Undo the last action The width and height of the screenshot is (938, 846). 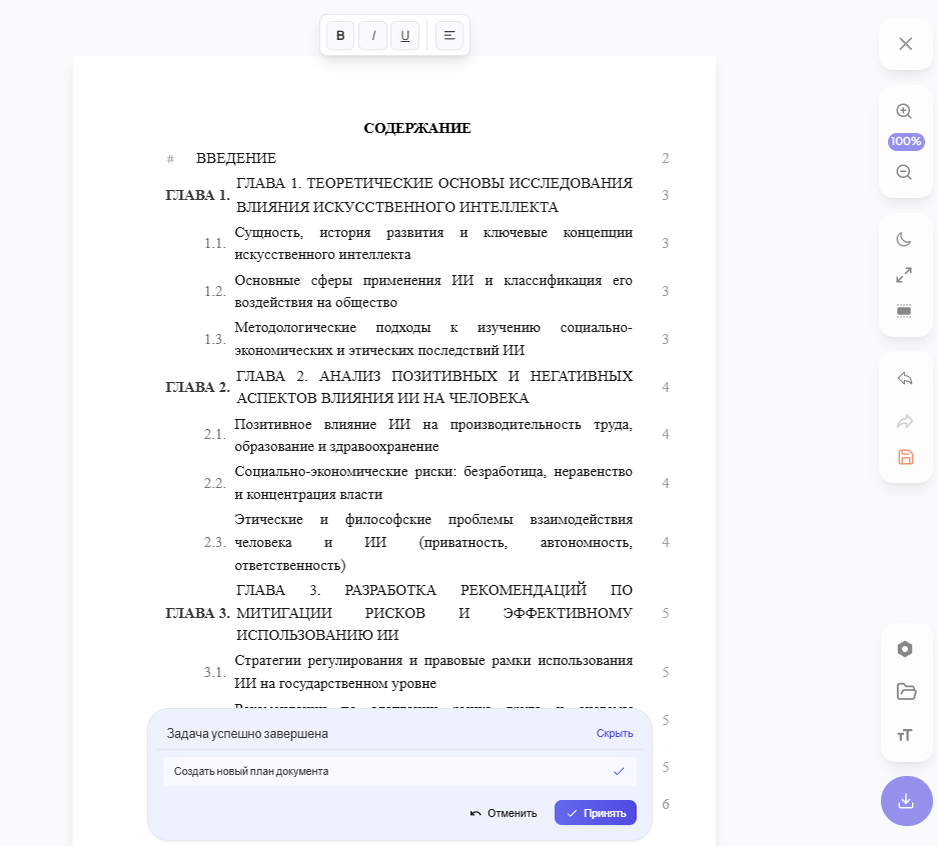click(905, 379)
